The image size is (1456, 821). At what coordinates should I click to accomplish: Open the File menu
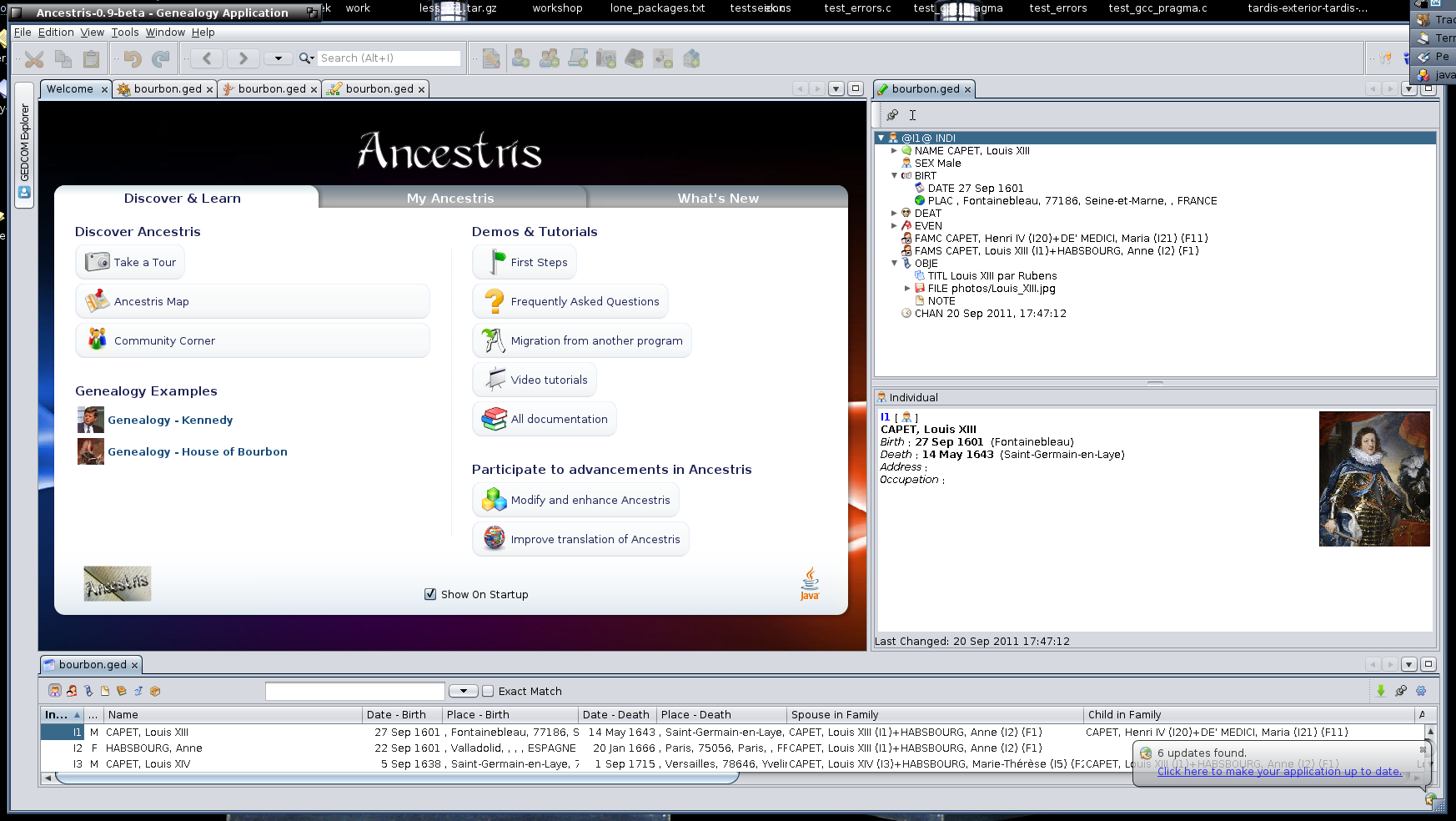(x=23, y=33)
